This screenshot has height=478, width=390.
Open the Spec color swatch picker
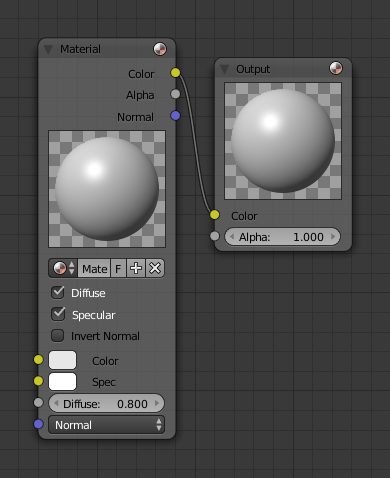[x=63, y=381]
